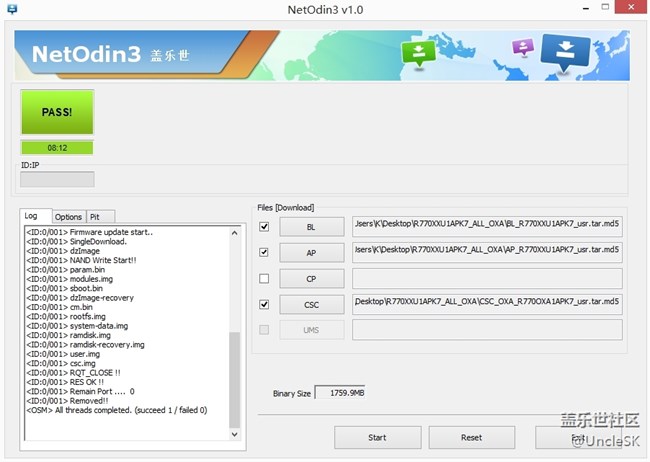Image resolution: width=650 pixels, height=462 pixels.
Task: Select the Log tab
Action: point(32,216)
